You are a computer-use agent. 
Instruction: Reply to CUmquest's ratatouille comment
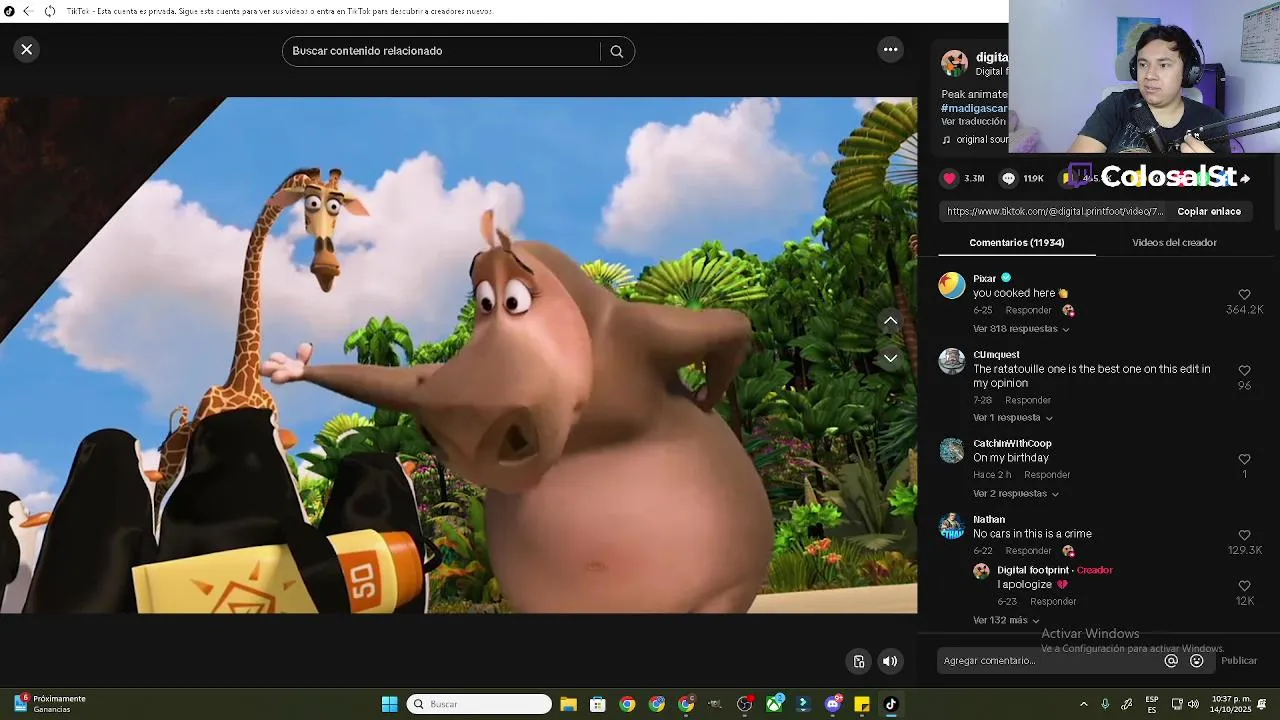coord(1028,401)
